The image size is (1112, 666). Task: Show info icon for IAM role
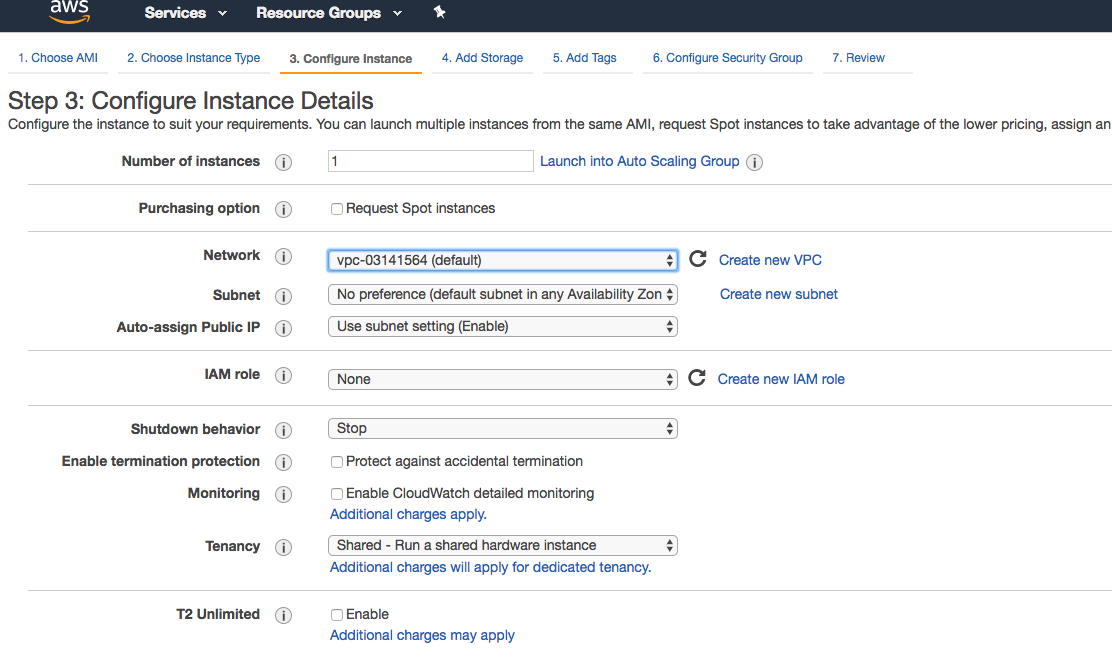(283, 375)
